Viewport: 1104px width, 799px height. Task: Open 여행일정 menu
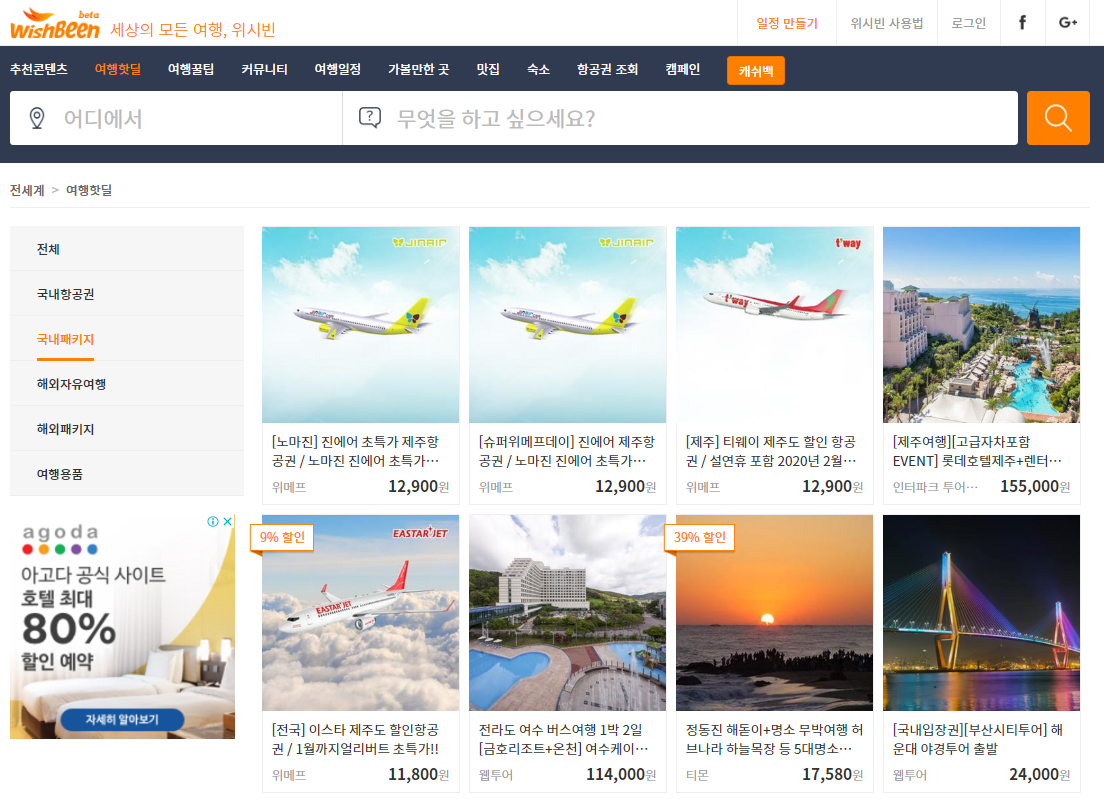(x=337, y=69)
